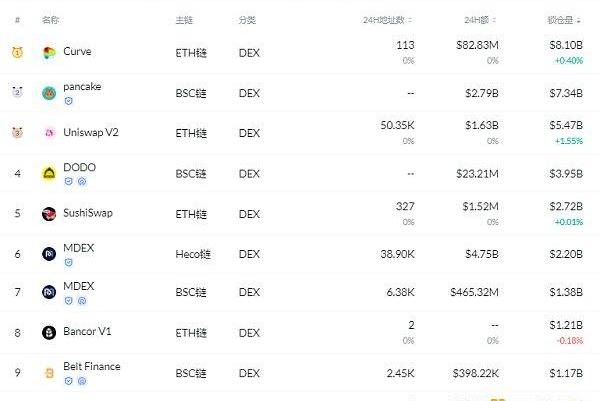Click the shield badge under DODO
Viewport: 600px width, 401px height.
coord(68,181)
